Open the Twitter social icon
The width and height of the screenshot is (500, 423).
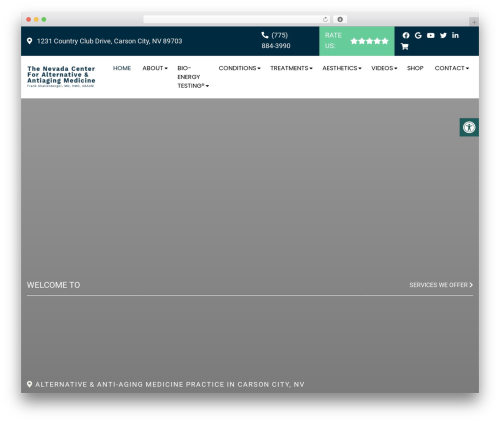pyautogui.click(x=443, y=35)
